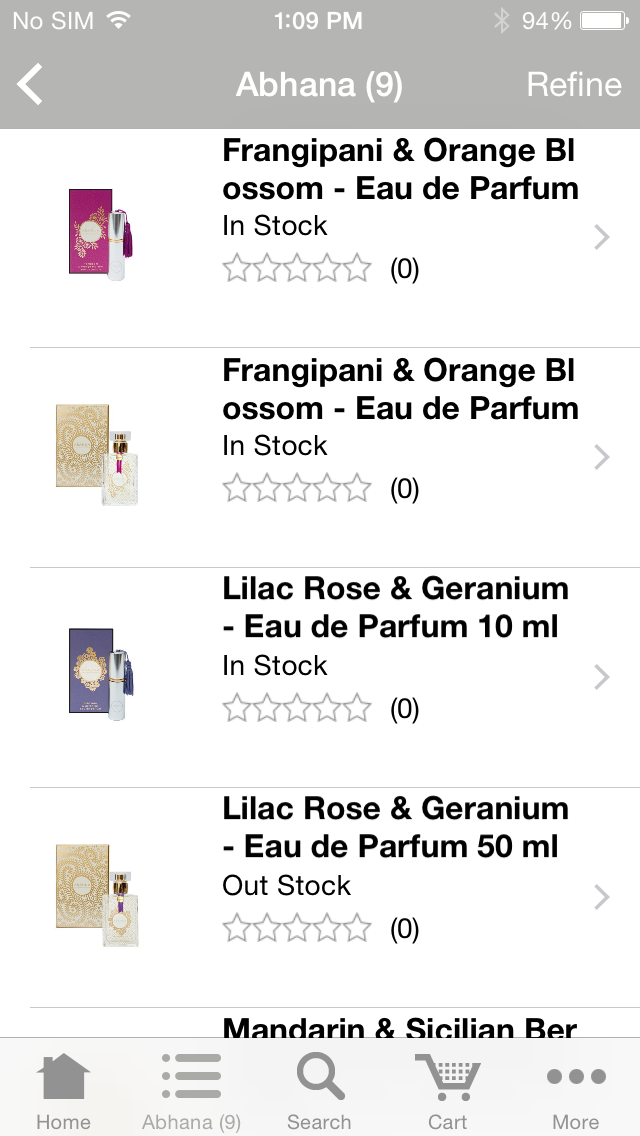Tap purple-box Frangipani perfume thumbnail

(x=99, y=235)
